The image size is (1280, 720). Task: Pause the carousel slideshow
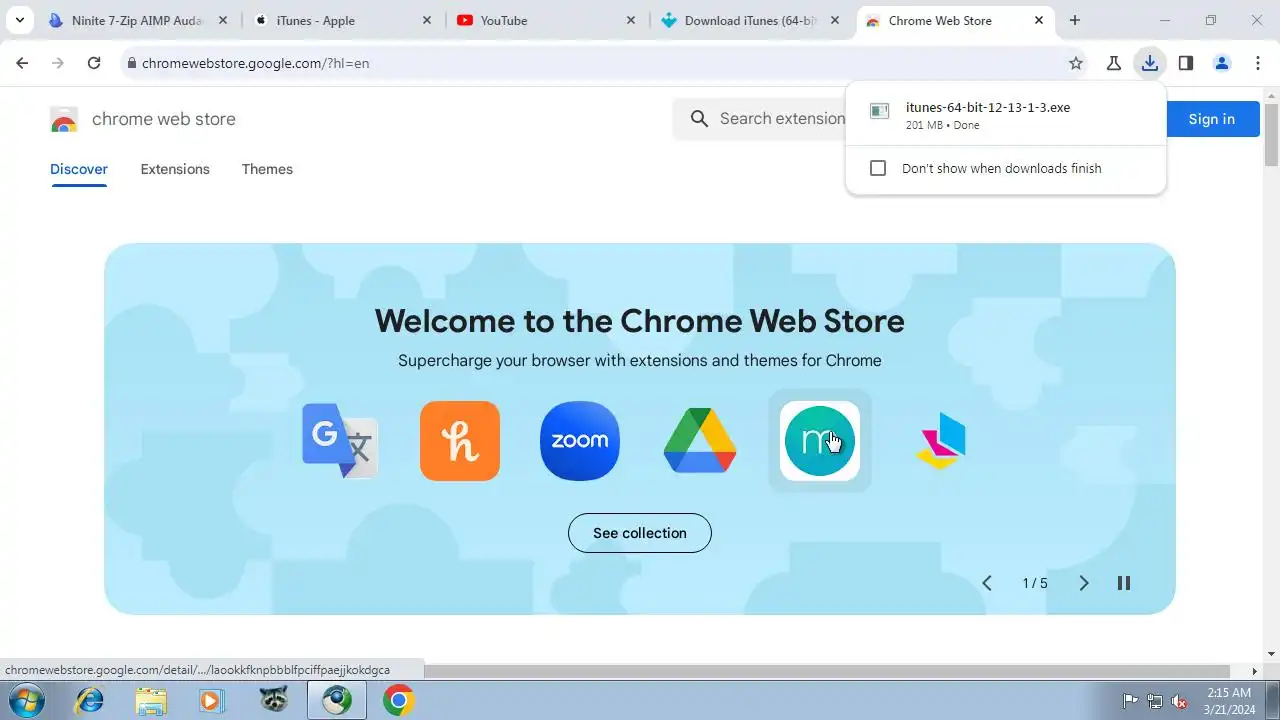click(x=1124, y=583)
